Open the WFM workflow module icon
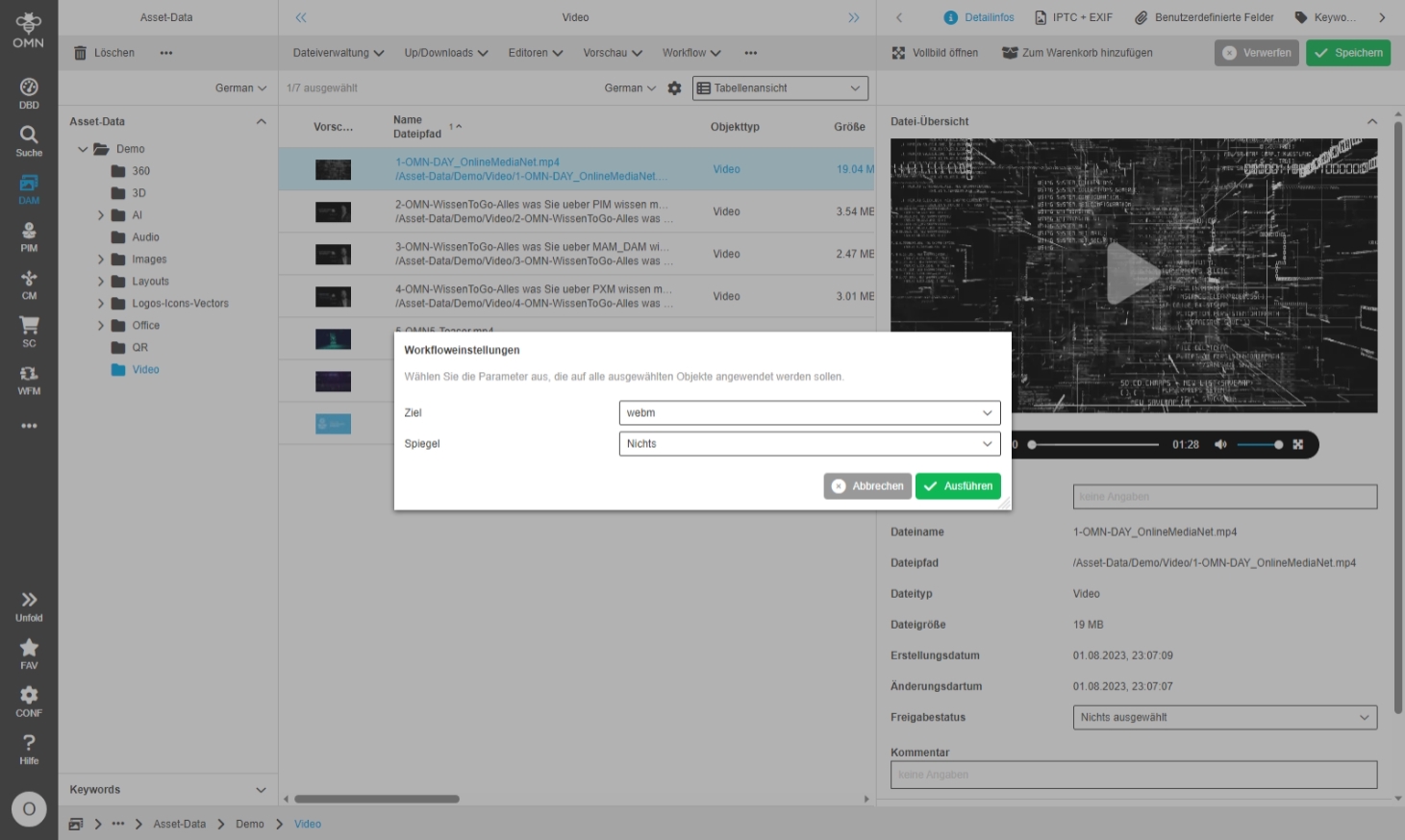This screenshot has height=840, width=1405. point(29,380)
